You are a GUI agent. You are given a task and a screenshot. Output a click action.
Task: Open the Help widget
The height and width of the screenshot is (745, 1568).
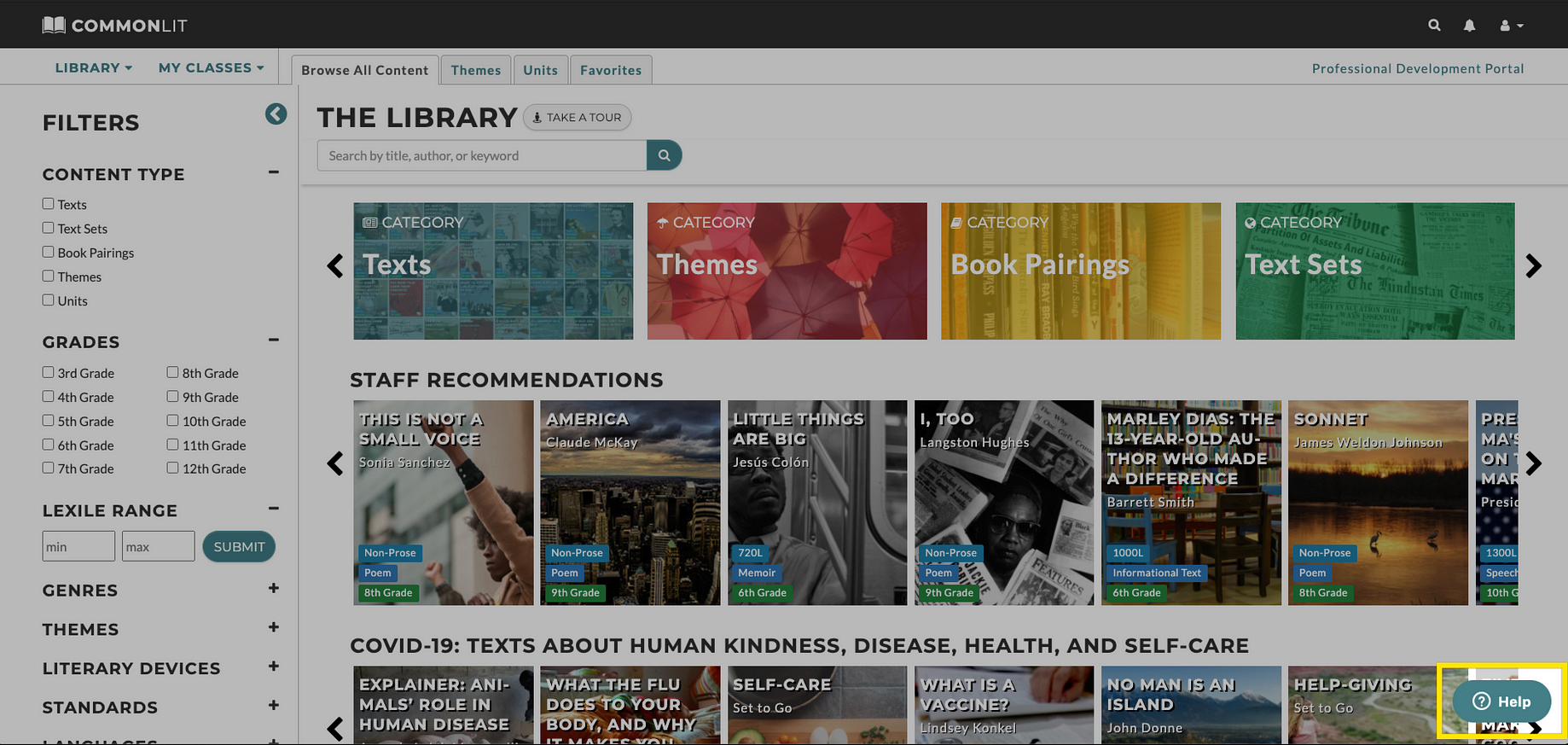(1501, 701)
